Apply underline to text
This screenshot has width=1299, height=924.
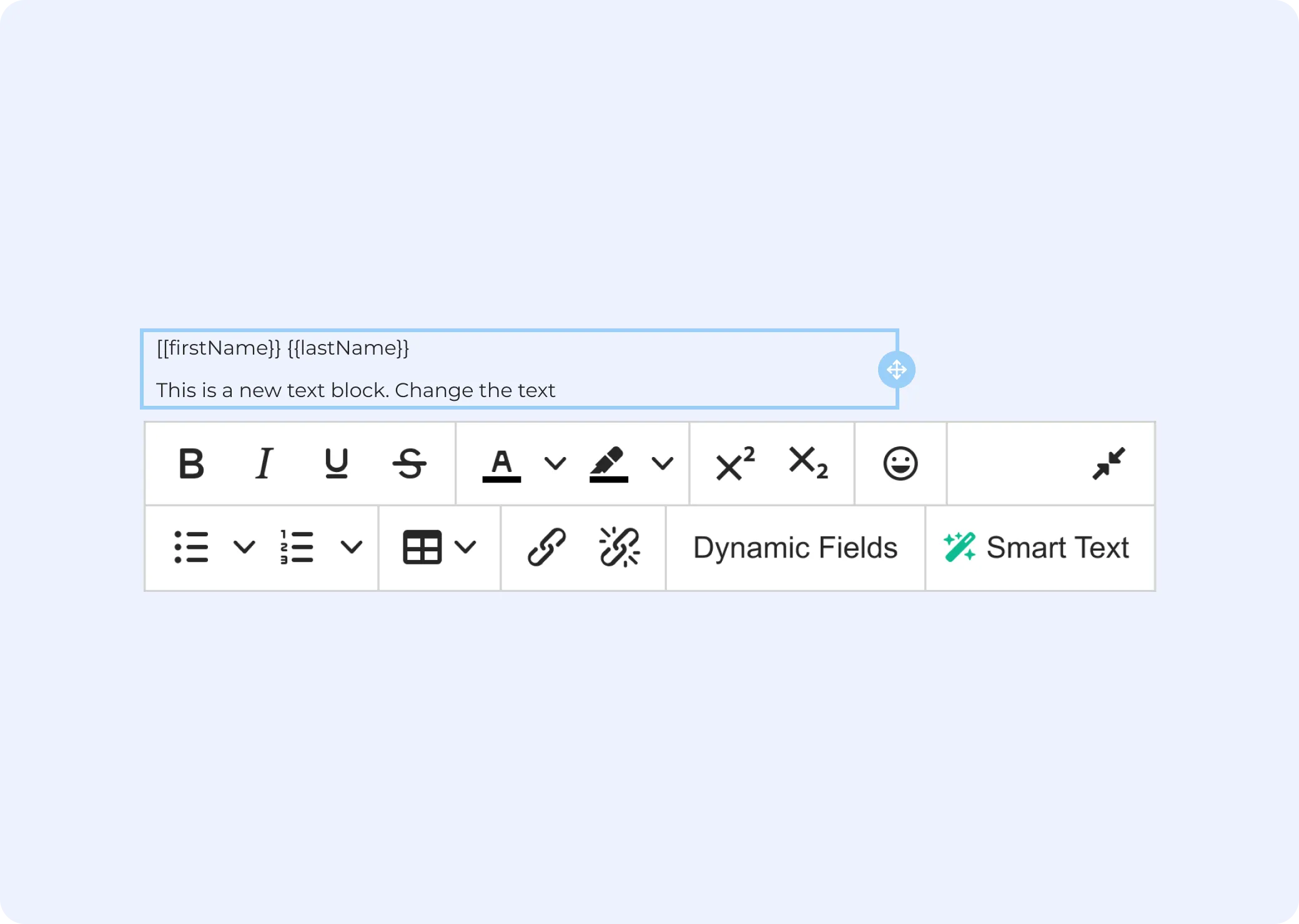click(x=337, y=464)
